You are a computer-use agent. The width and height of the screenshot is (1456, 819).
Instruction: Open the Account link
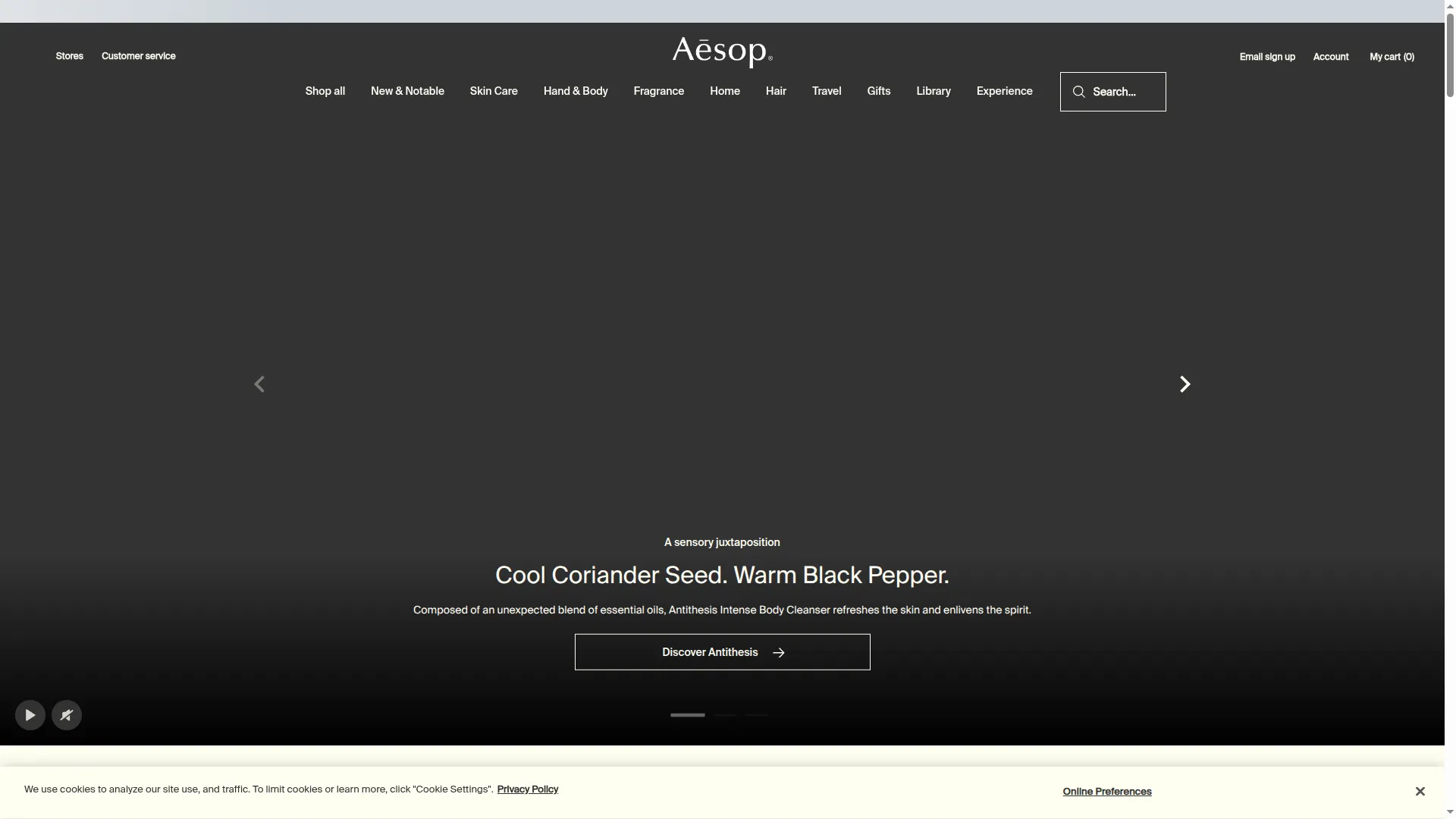pyautogui.click(x=1331, y=57)
